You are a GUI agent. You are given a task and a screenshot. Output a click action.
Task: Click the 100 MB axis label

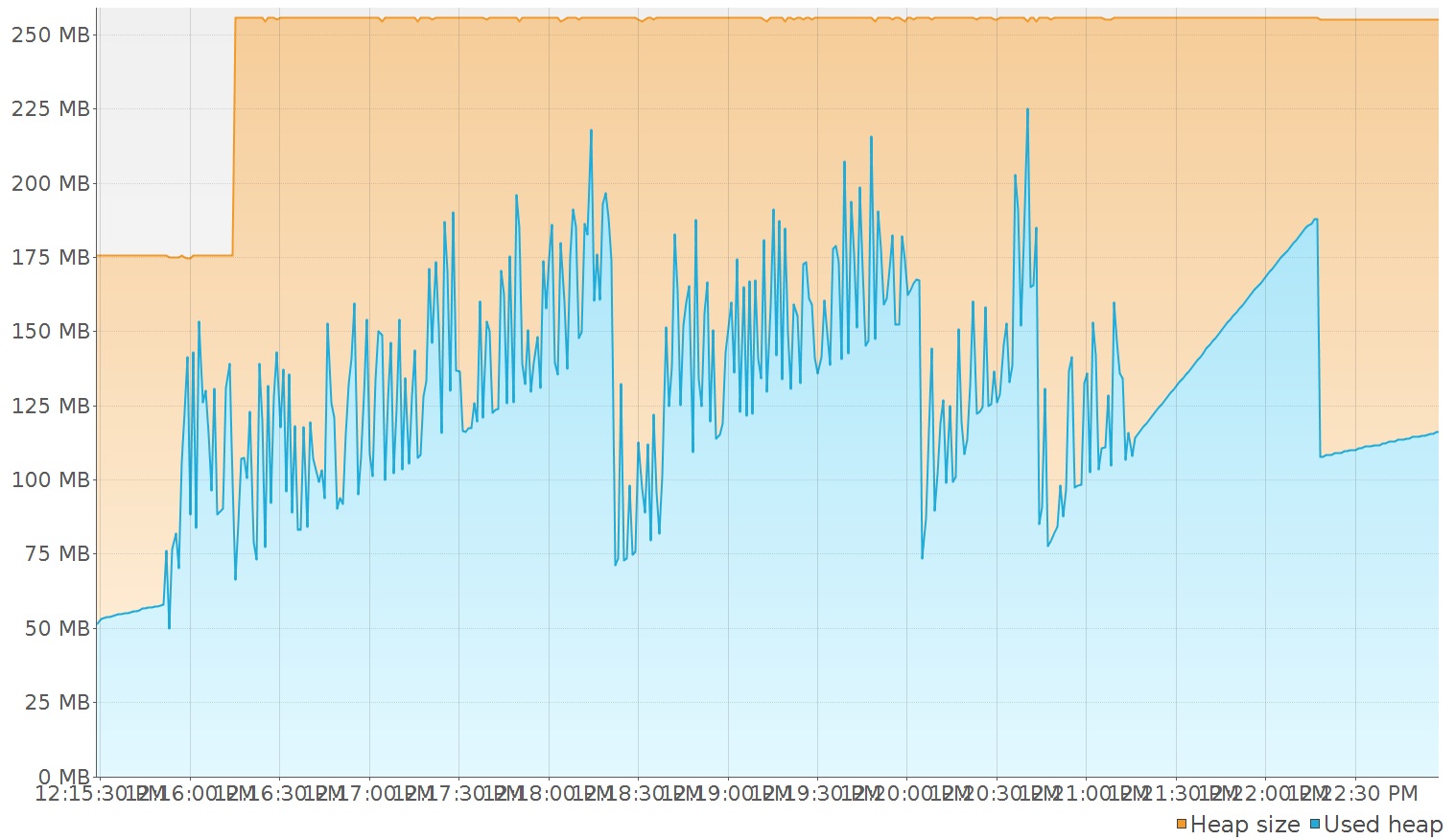point(50,479)
